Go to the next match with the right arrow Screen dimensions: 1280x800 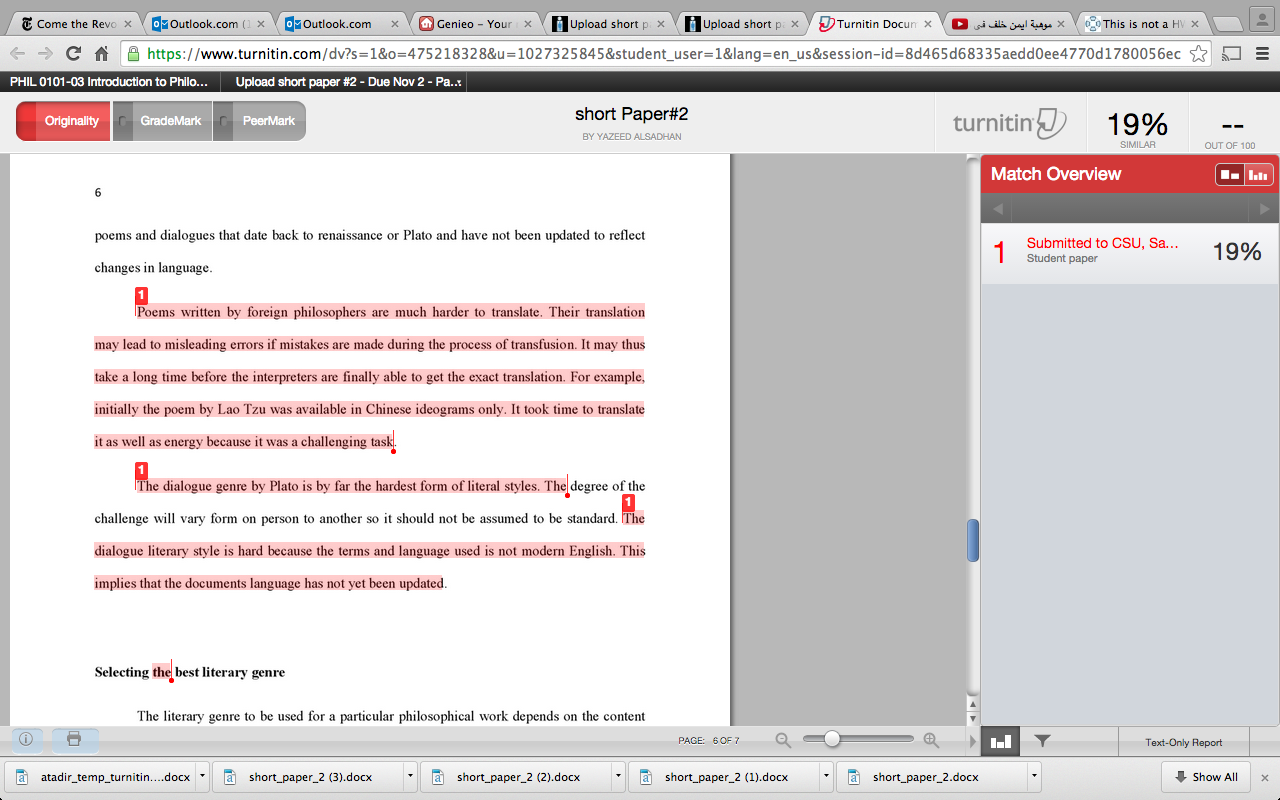(1264, 209)
